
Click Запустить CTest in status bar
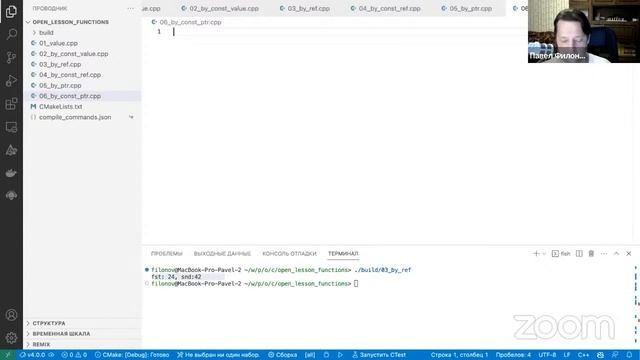[x=379, y=355]
